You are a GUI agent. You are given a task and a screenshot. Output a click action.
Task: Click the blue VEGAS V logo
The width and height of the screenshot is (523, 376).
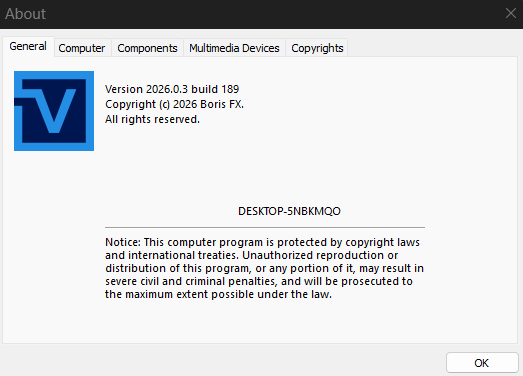coord(54,111)
